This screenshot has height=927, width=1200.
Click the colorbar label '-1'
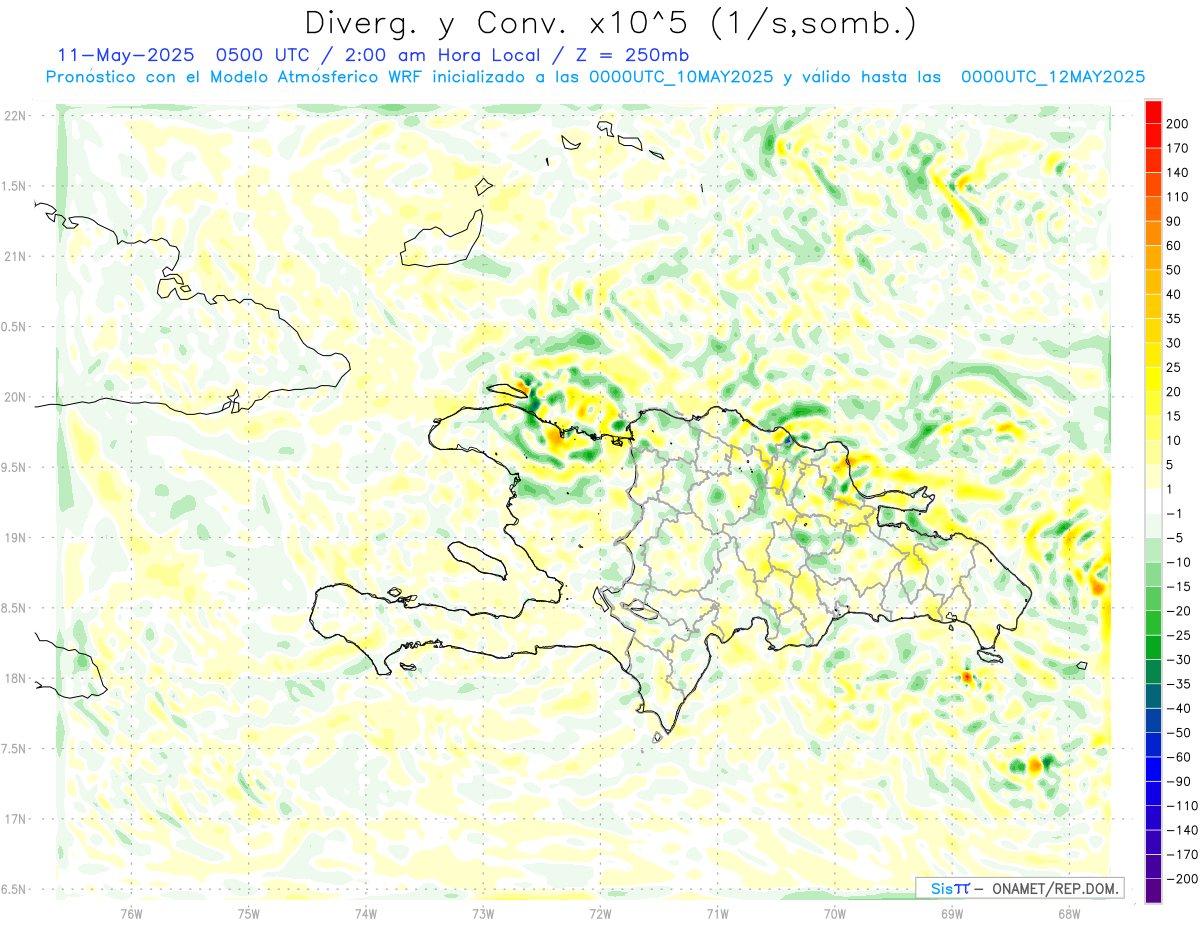point(1176,514)
